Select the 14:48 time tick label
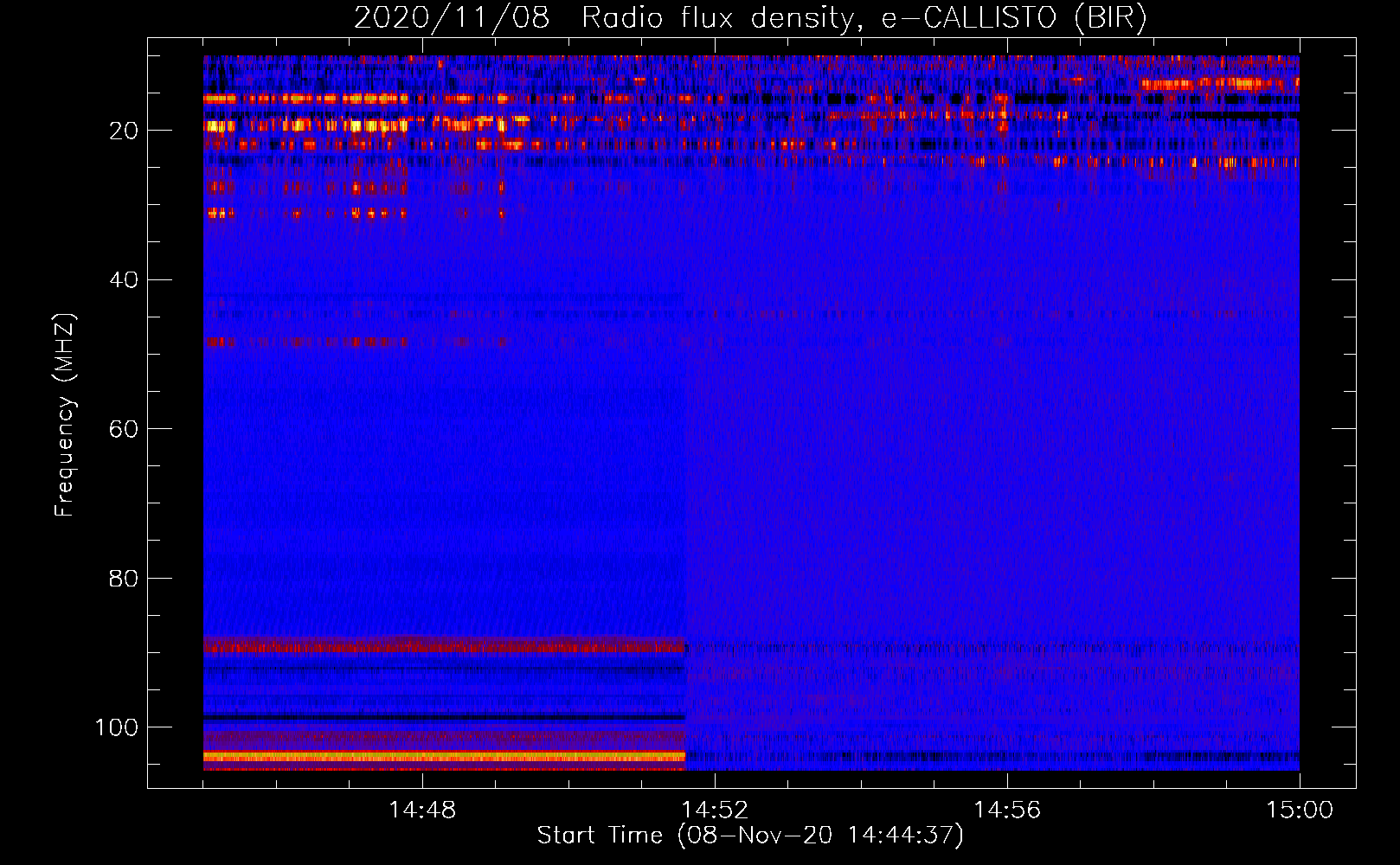Image resolution: width=1400 pixels, height=865 pixels. [422, 811]
